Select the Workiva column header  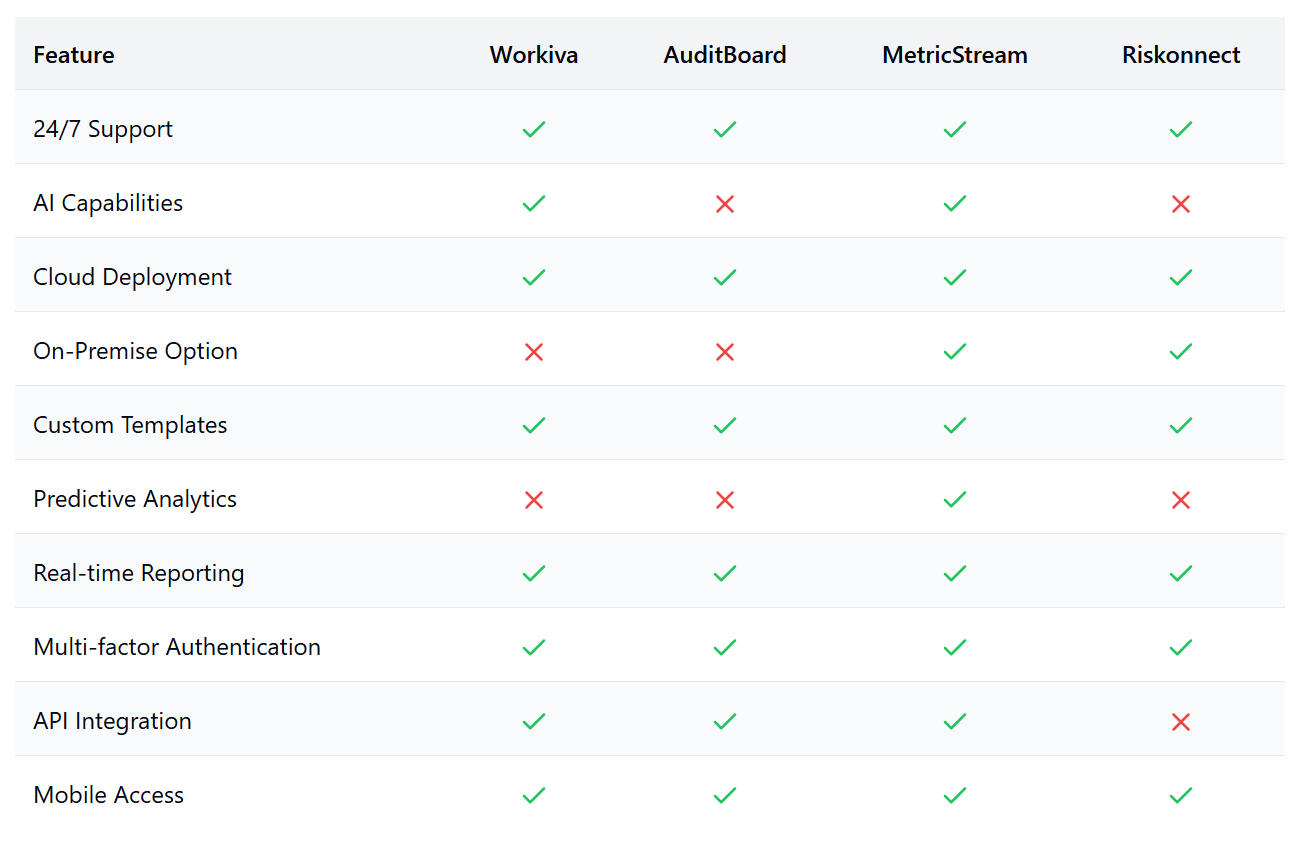534,55
